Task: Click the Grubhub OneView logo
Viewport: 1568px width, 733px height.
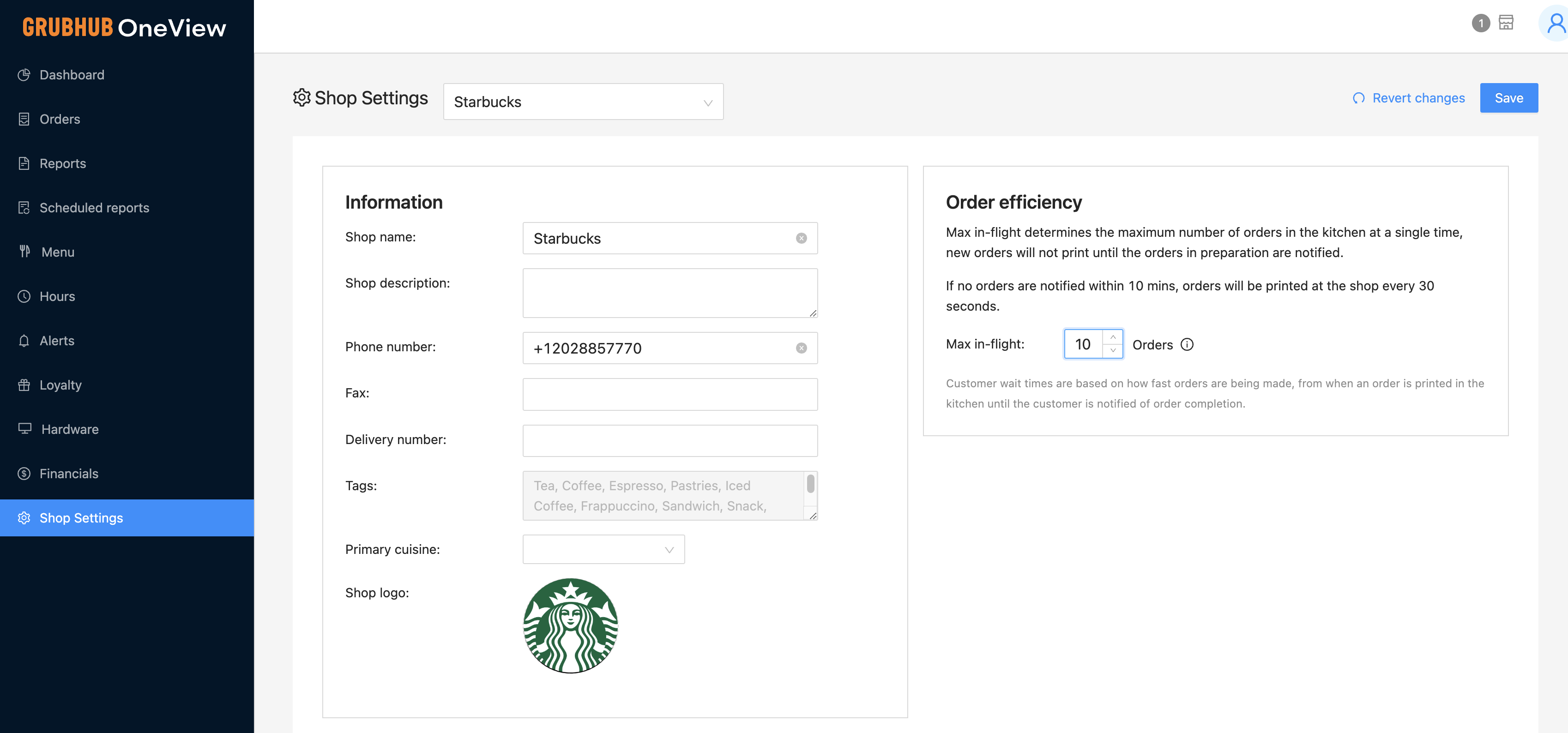Action: (x=124, y=27)
